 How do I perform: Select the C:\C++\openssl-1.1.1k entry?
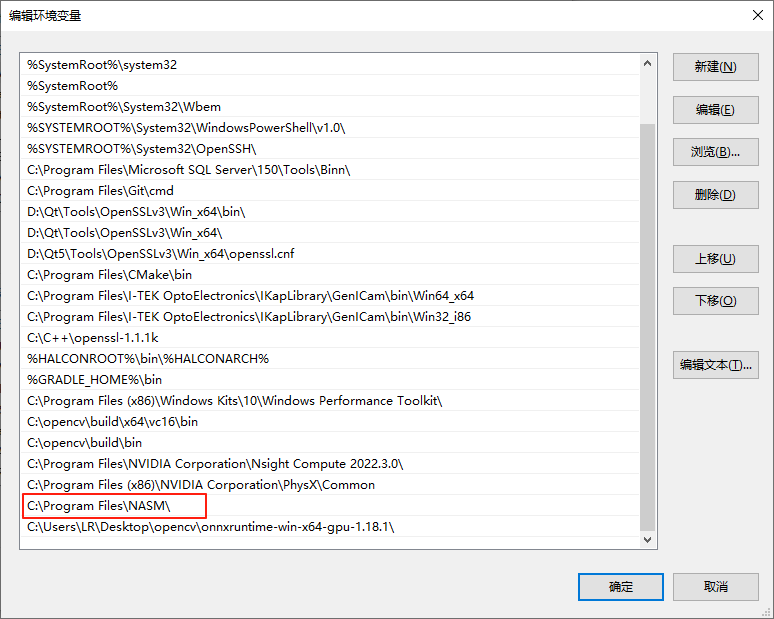tap(330, 338)
